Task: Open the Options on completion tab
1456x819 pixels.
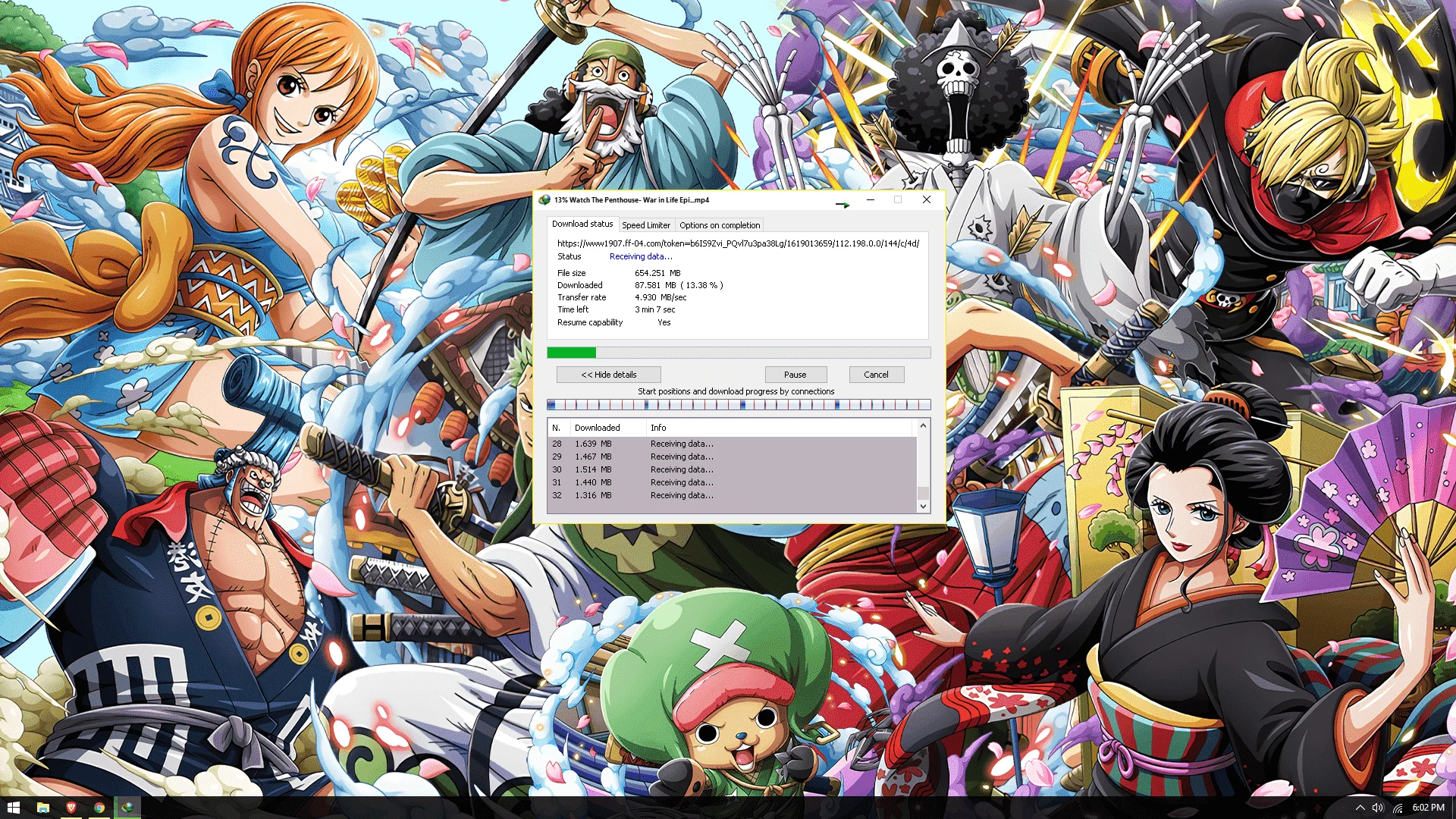Action: coord(720,225)
